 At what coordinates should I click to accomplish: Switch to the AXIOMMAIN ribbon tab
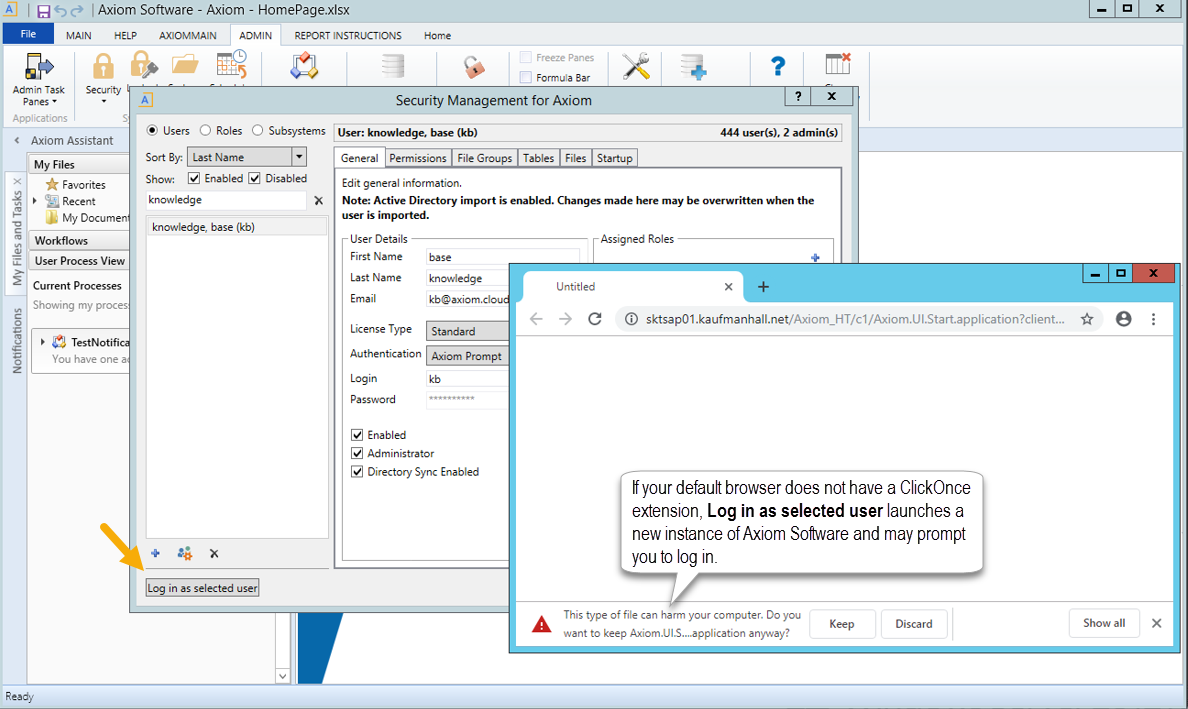pyautogui.click(x=188, y=36)
